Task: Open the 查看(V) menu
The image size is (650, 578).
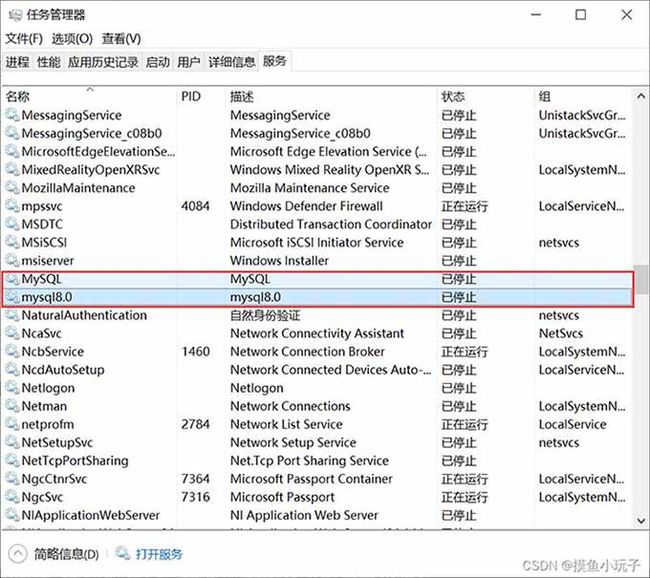Action: click(x=121, y=39)
